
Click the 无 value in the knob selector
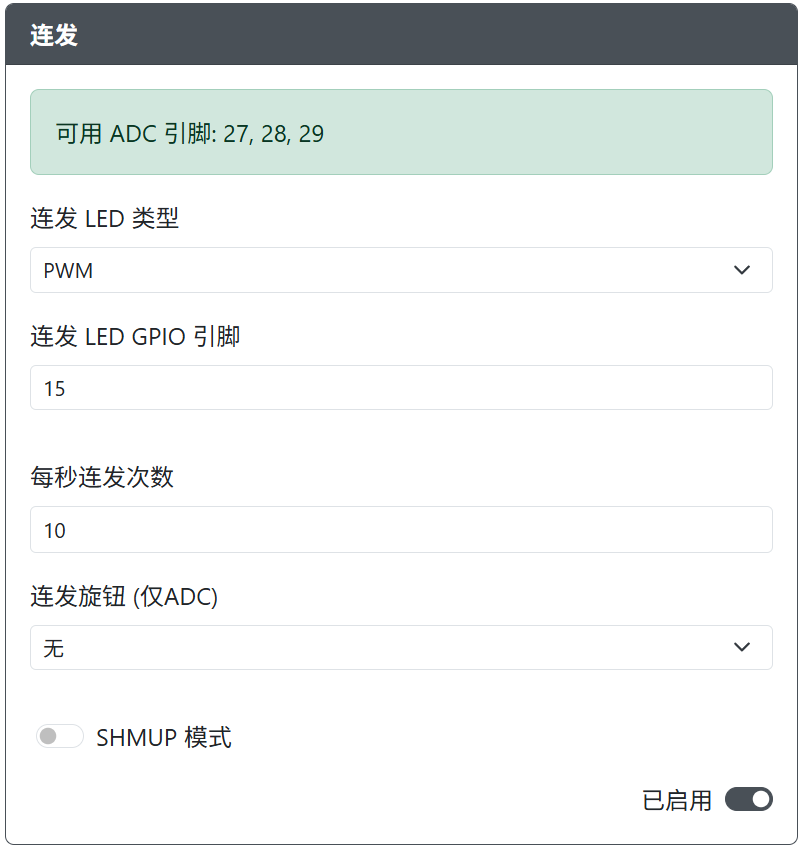tap(54, 649)
